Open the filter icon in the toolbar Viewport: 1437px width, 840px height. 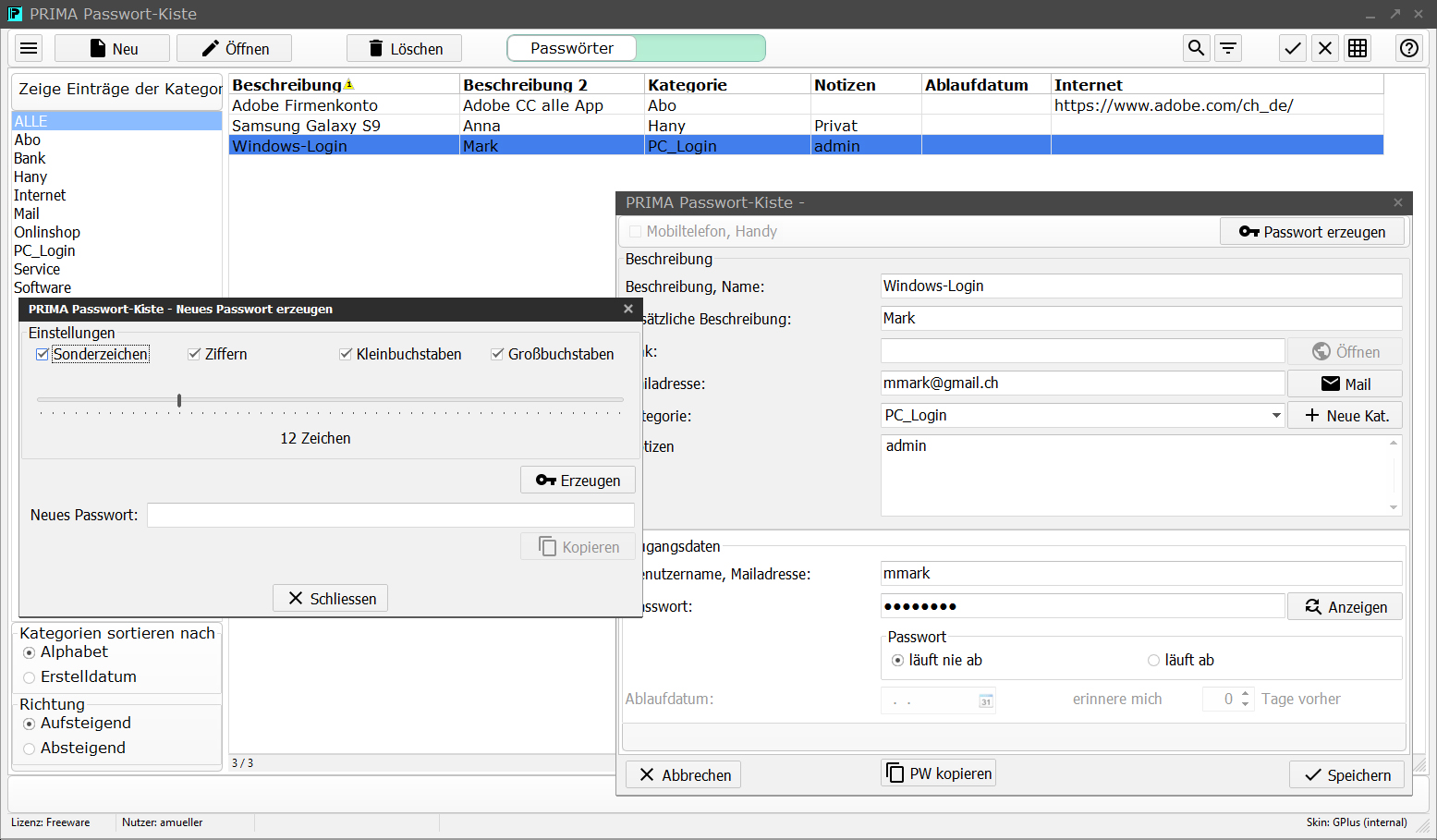pos(1228,48)
